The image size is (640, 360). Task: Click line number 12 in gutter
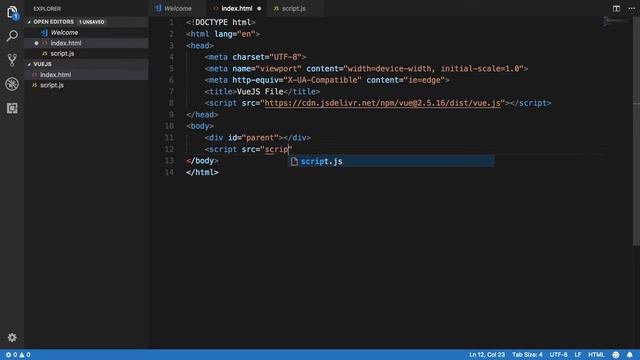[169, 149]
